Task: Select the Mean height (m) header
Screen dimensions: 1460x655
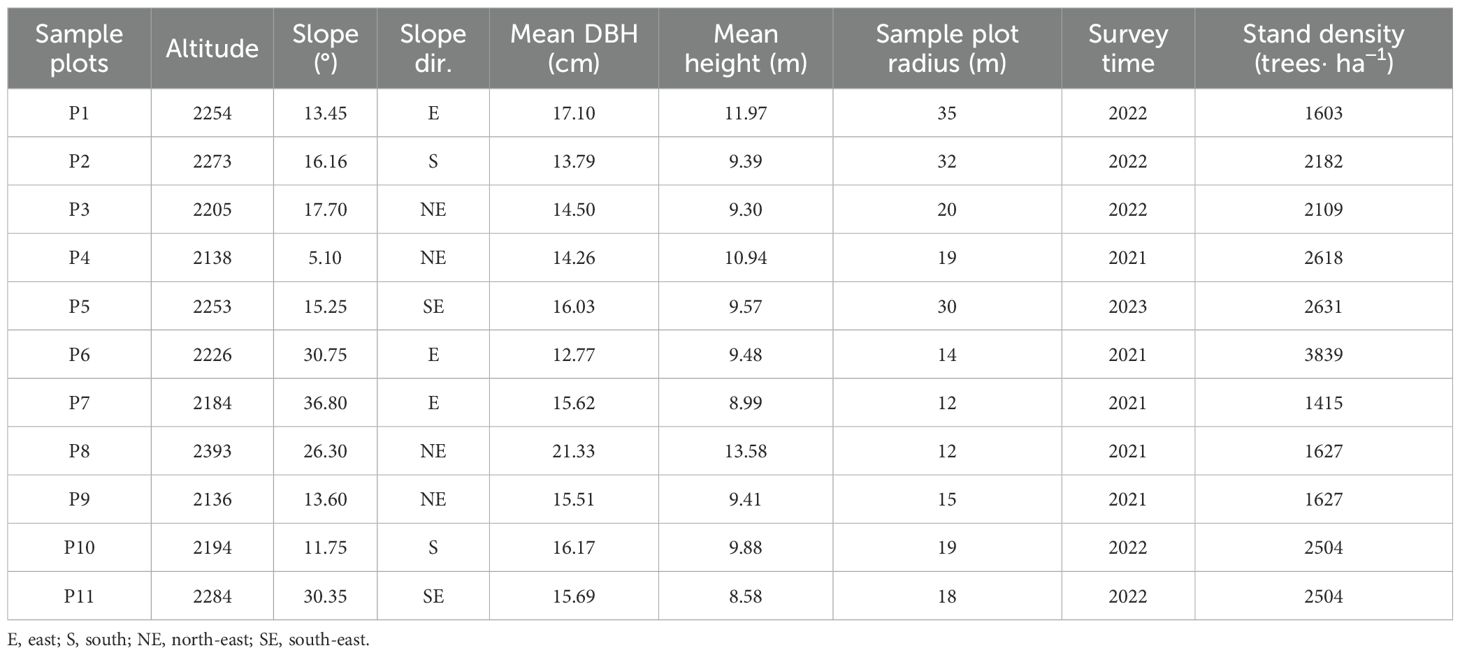Action: pyautogui.click(x=746, y=48)
